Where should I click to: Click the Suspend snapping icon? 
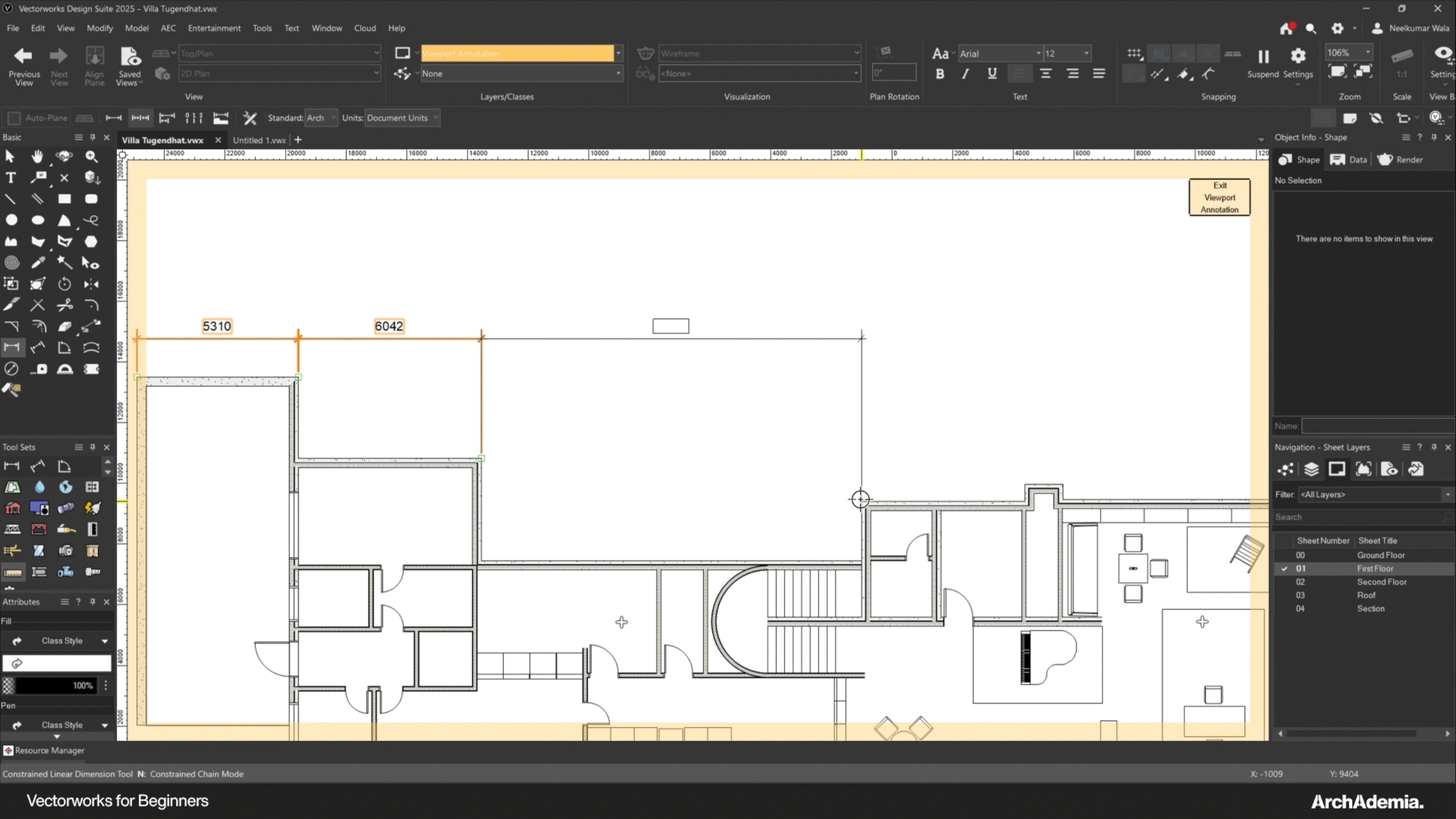tap(1263, 57)
